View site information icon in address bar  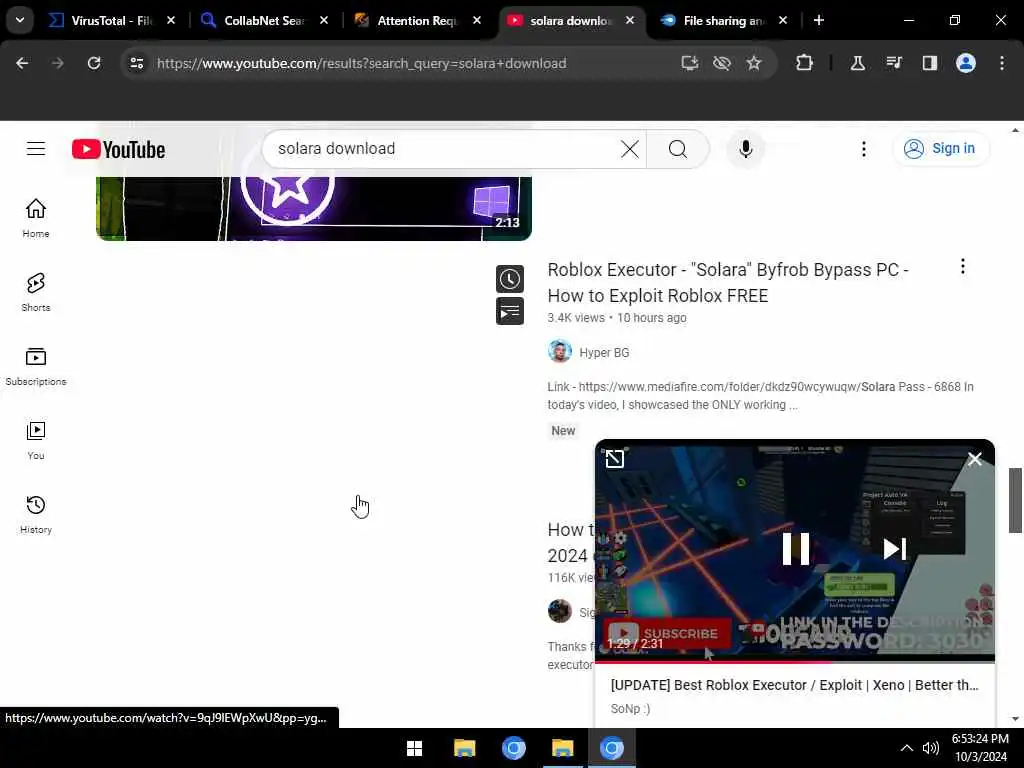tap(136, 63)
